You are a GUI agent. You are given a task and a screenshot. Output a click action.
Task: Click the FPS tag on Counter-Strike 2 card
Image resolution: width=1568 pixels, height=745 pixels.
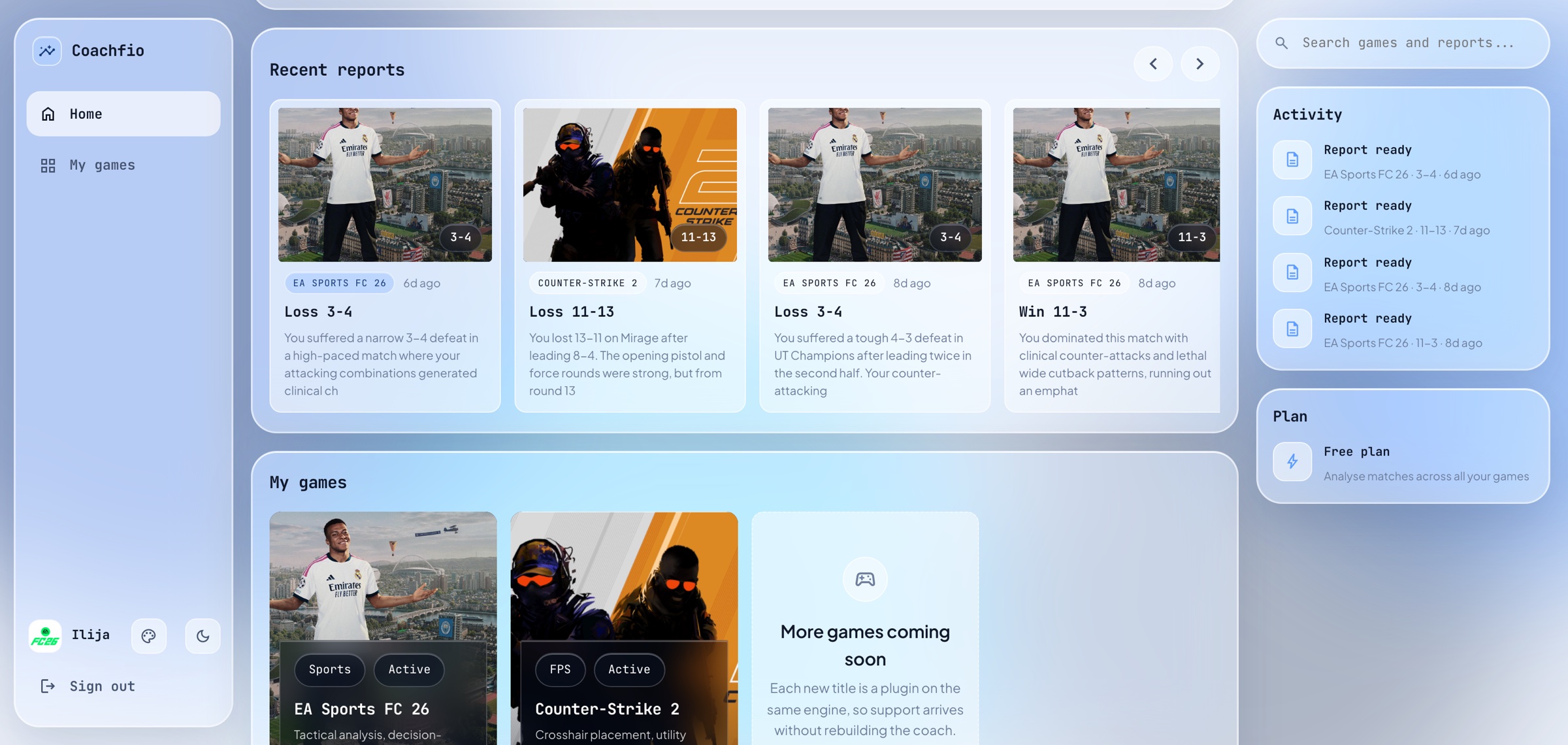click(x=561, y=670)
